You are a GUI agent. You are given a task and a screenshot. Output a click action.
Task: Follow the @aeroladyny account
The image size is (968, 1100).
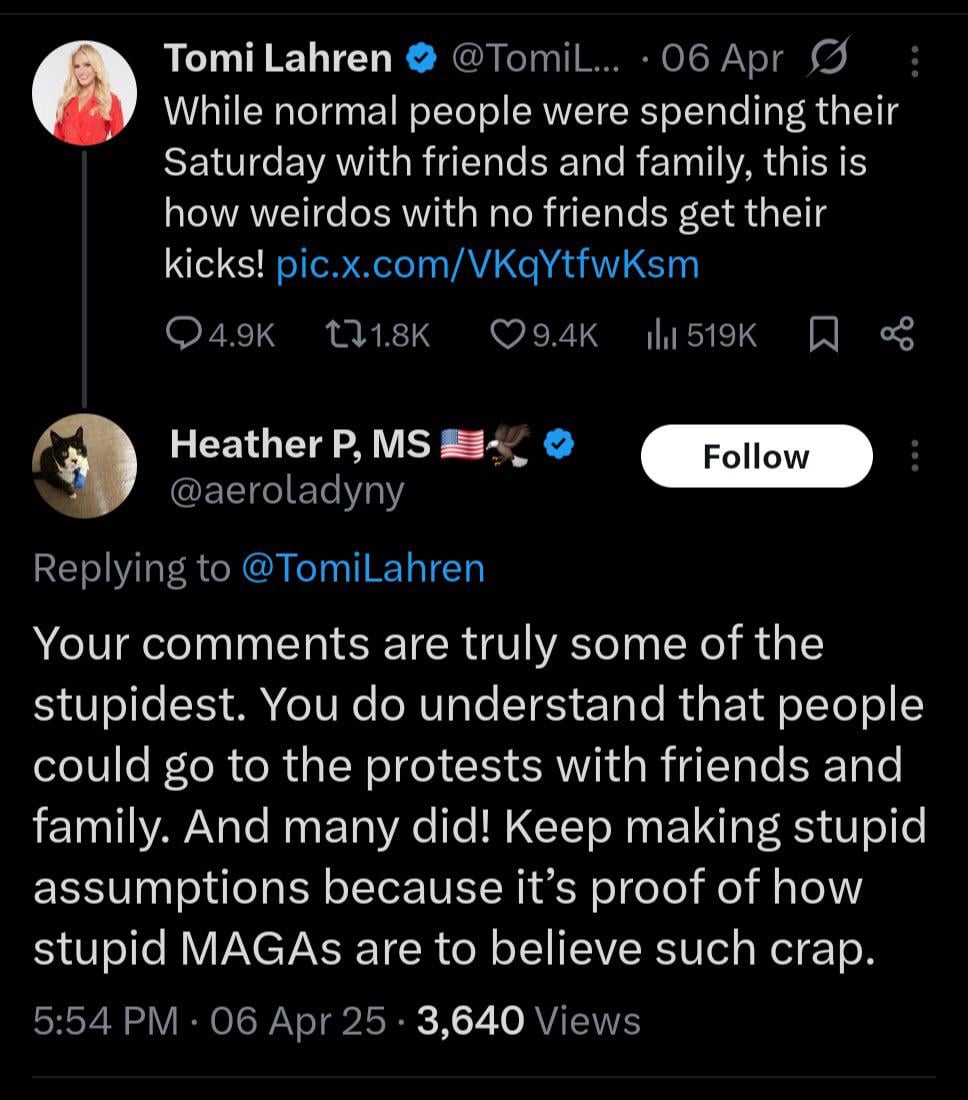755,457
